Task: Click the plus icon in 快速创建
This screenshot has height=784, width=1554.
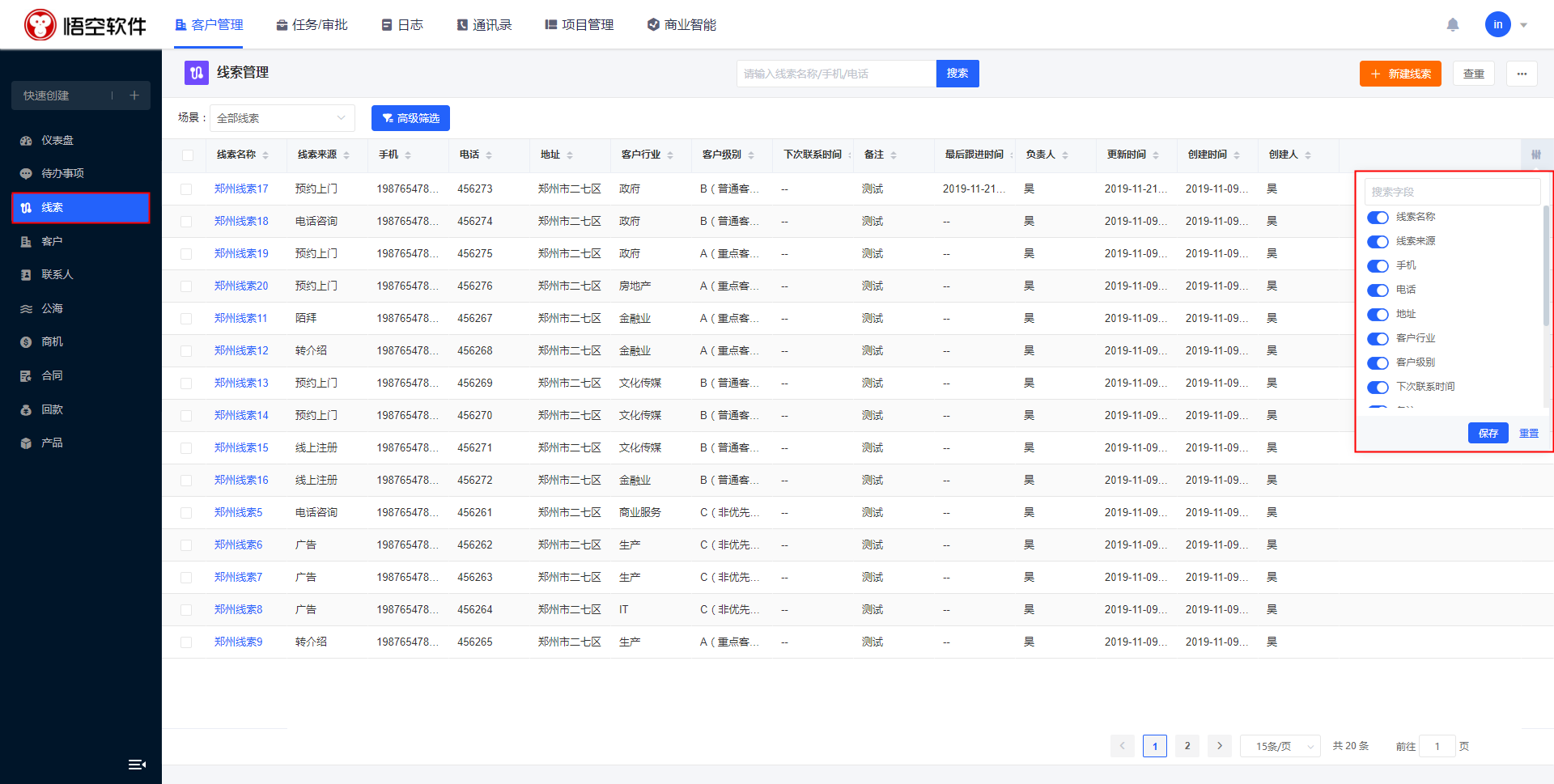Action: [x=134, y=95]
